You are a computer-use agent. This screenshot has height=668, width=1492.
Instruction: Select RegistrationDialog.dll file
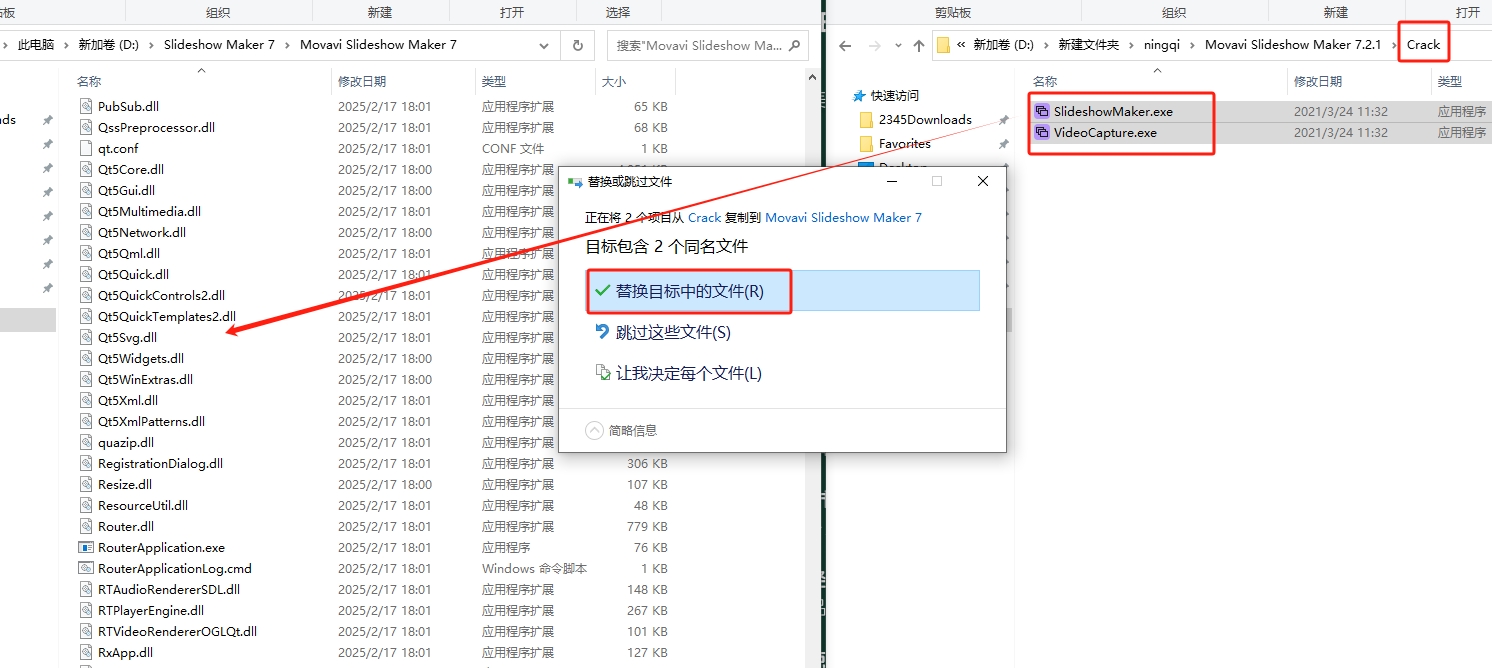point(160,463)
